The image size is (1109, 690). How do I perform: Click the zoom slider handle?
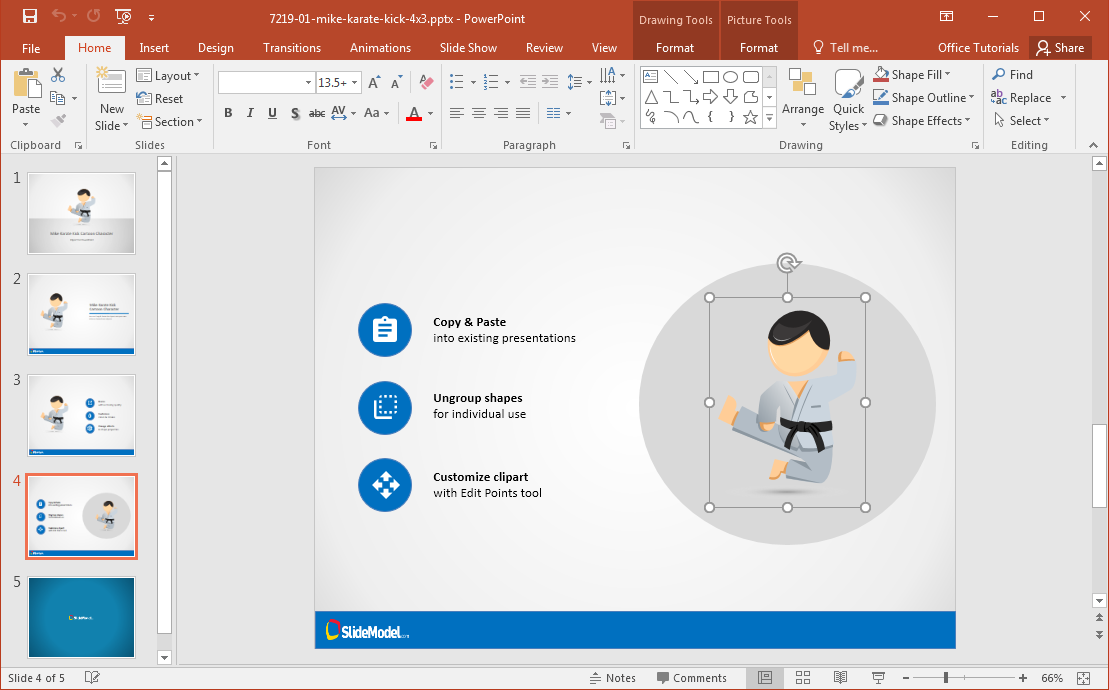pyautogui.click(x=945, y=678)
